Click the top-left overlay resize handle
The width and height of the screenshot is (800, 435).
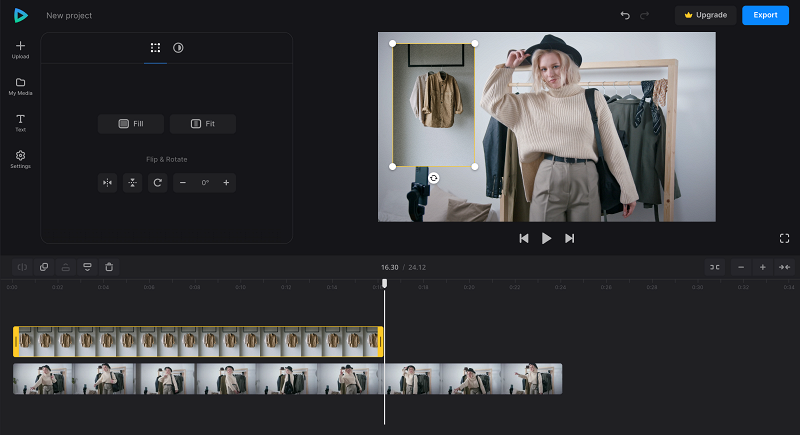tap(392, 44)
